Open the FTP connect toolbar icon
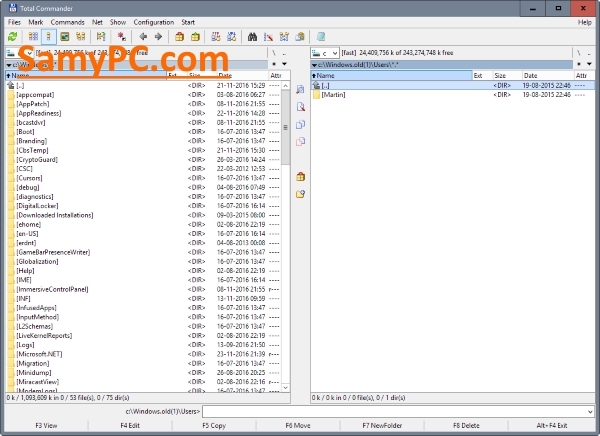 pos(216,37)
